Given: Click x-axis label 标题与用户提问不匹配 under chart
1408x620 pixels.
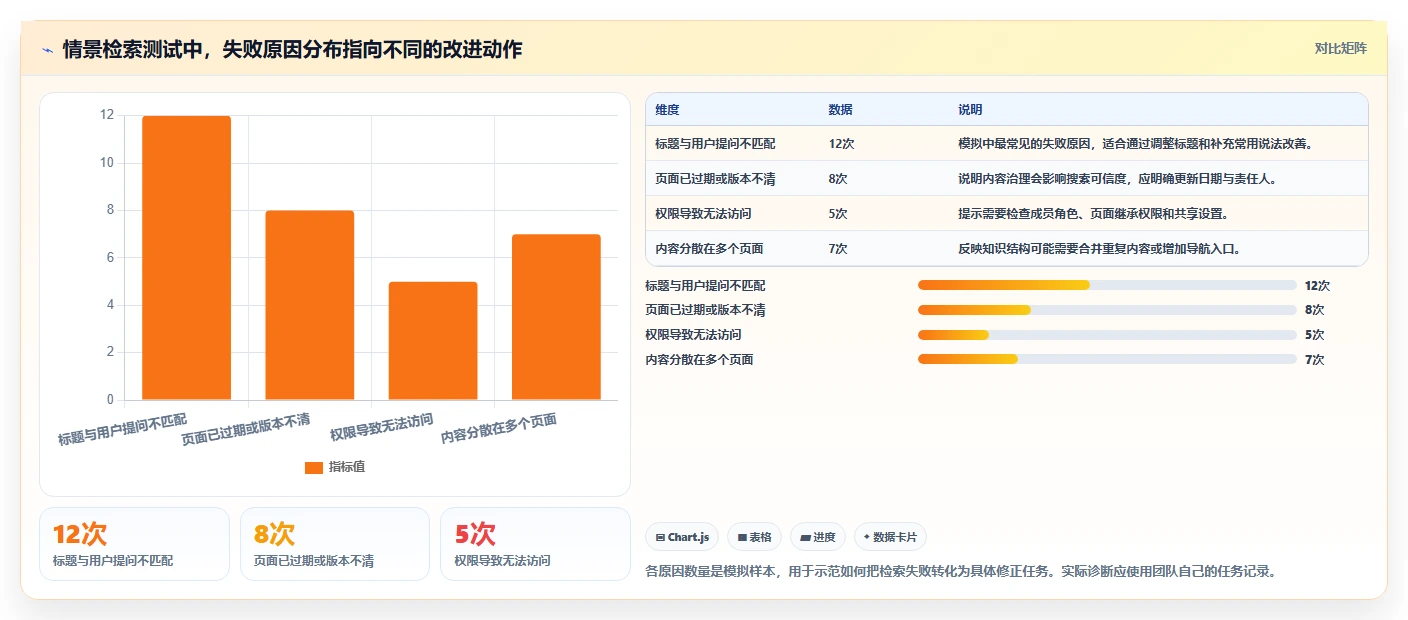Looking at the screenshot, I should 123,429.
